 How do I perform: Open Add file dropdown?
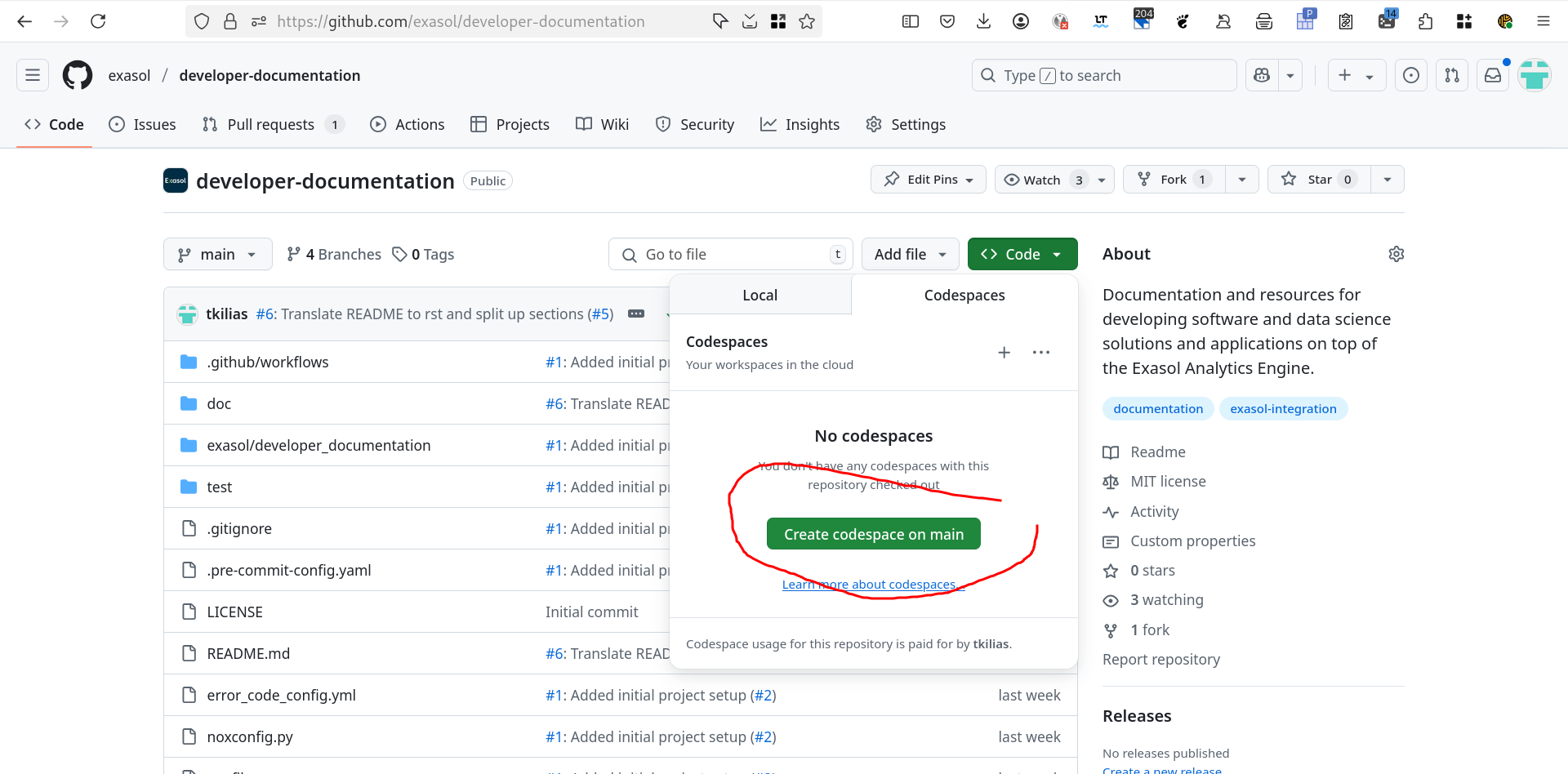(911, 254)
